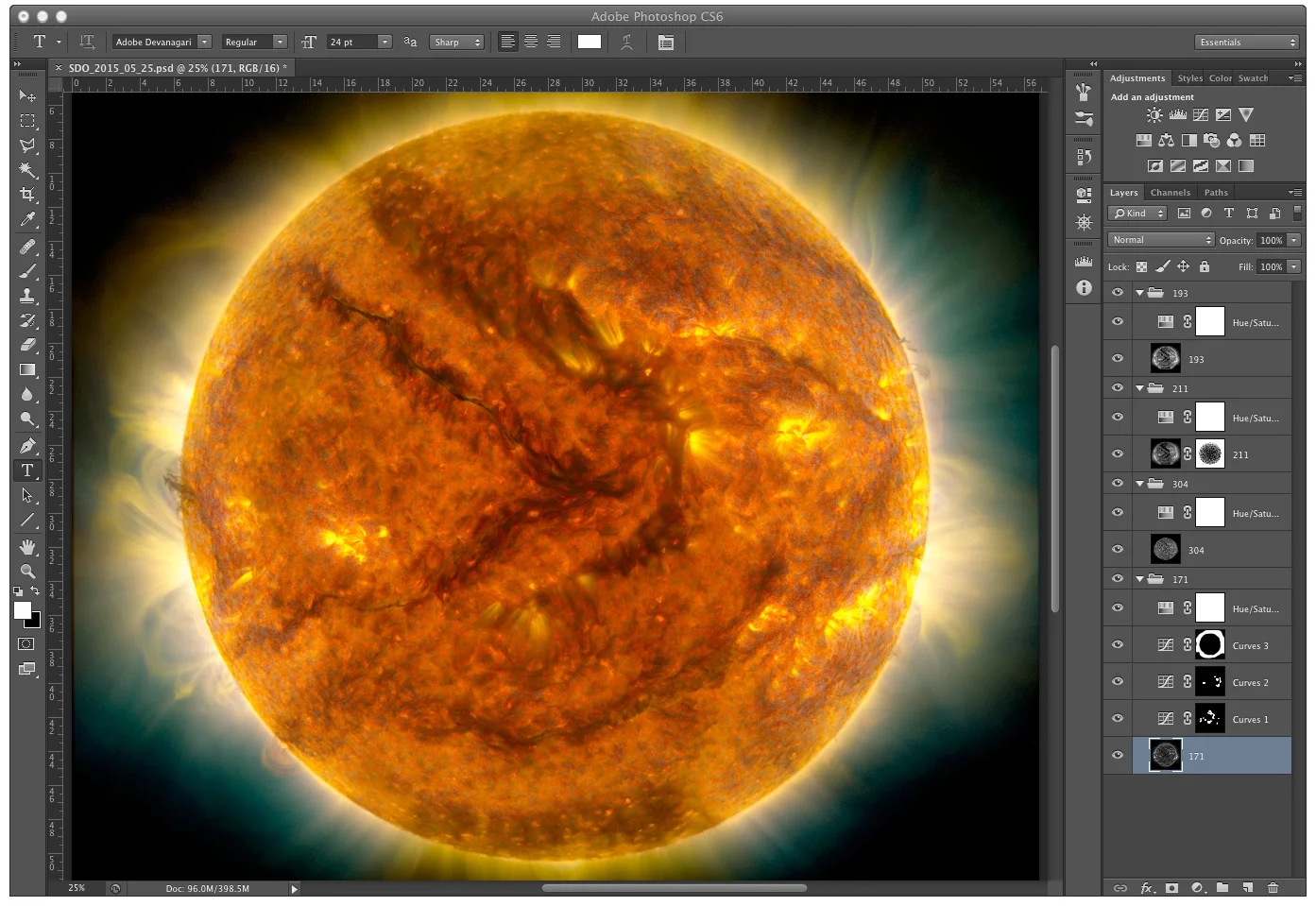
Task: Select the Eyedropper tool
Action: [x=27, y=219]
